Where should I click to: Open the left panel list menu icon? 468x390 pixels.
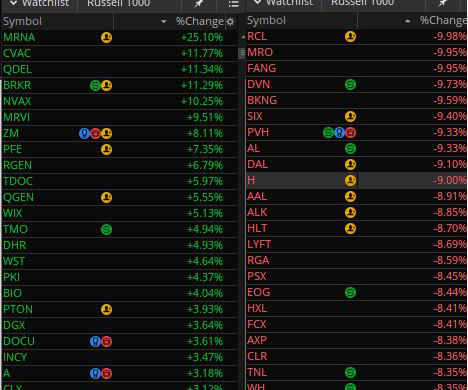pyautogui.click(x=233, y=4)
